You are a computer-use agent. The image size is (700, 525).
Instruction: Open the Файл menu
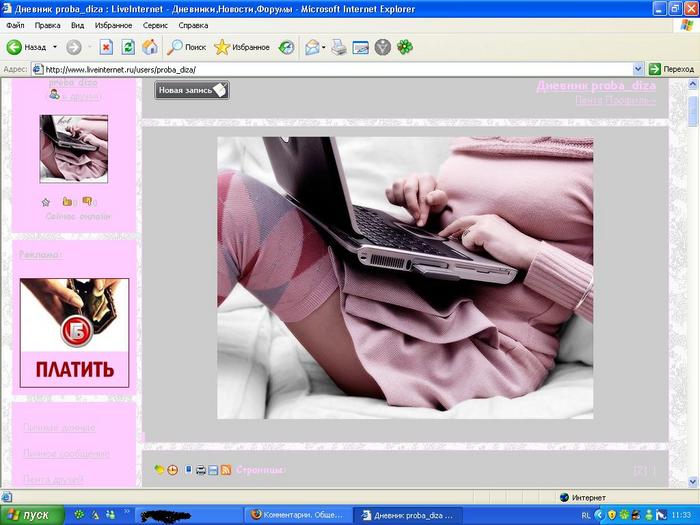15,25
